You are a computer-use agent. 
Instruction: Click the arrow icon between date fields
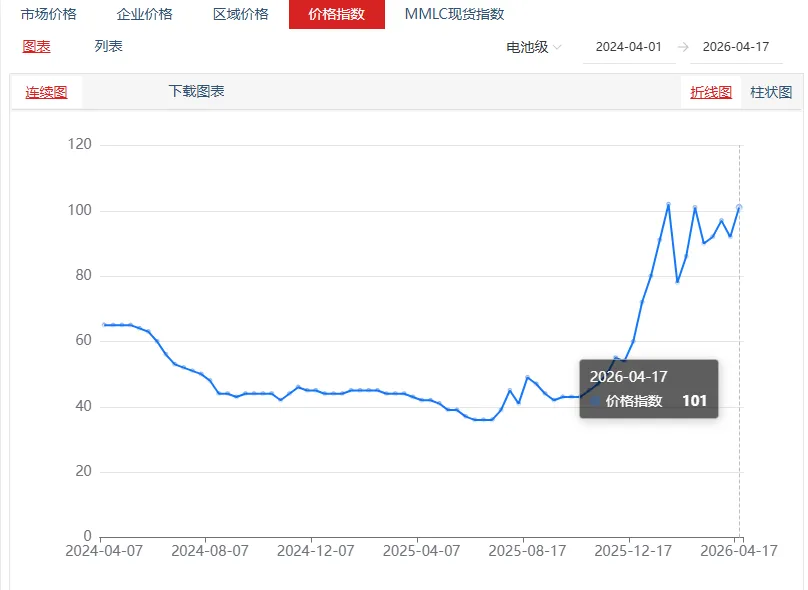[x=683, y=45]
